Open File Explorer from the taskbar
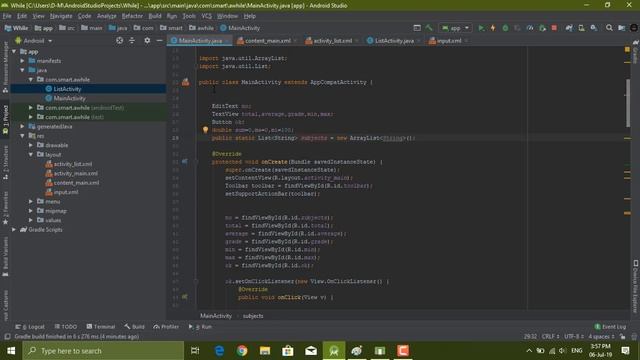The image size is (640, 360). [x=265, y=351]
